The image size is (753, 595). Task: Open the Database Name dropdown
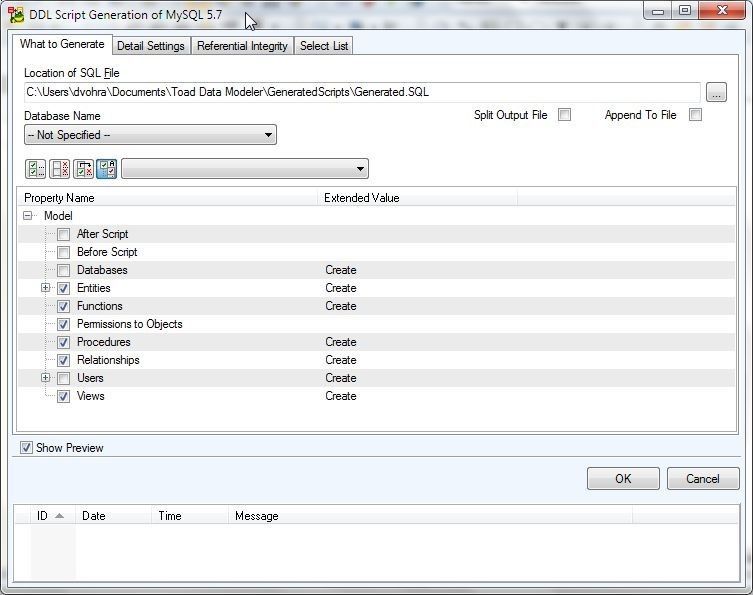pos(150,135)
